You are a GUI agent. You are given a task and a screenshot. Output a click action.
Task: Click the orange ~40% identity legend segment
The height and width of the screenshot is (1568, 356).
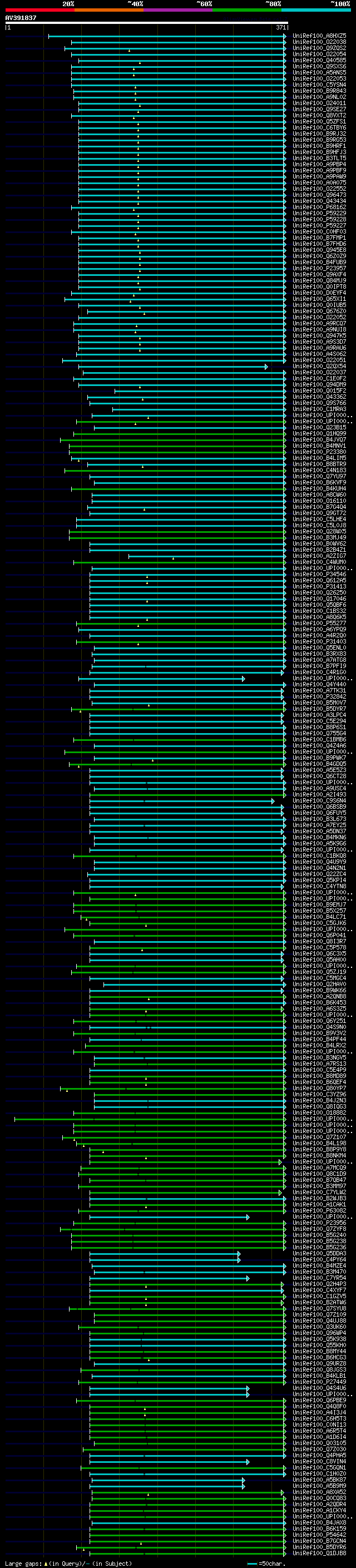coord(109,10)
